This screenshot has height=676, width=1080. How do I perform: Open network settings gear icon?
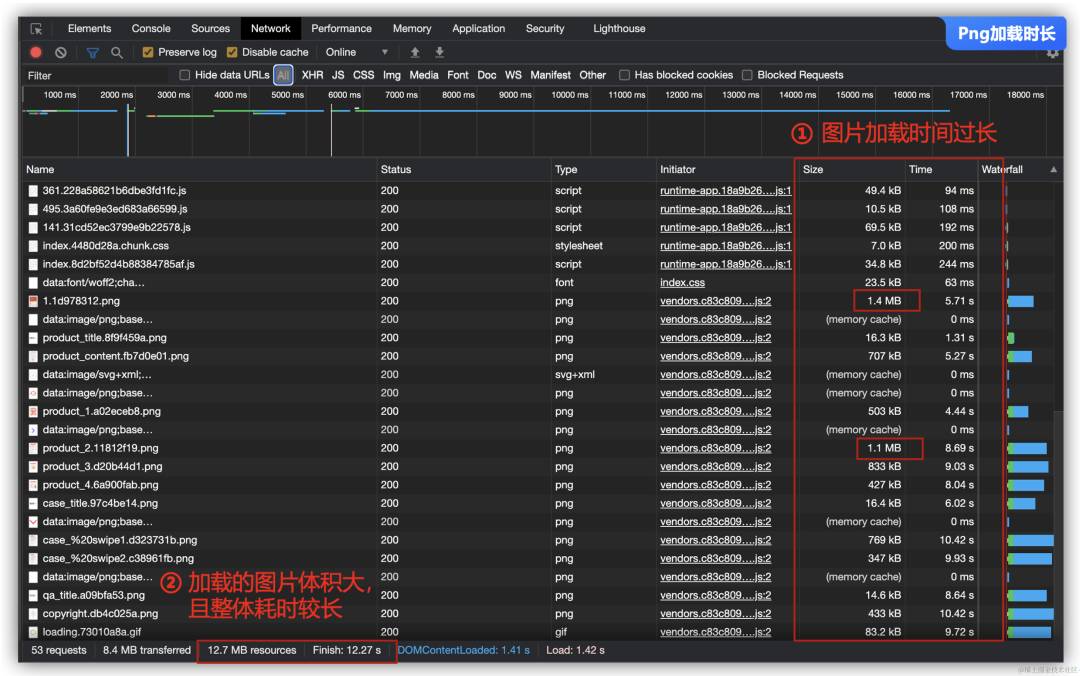(x=1052, y=53)
